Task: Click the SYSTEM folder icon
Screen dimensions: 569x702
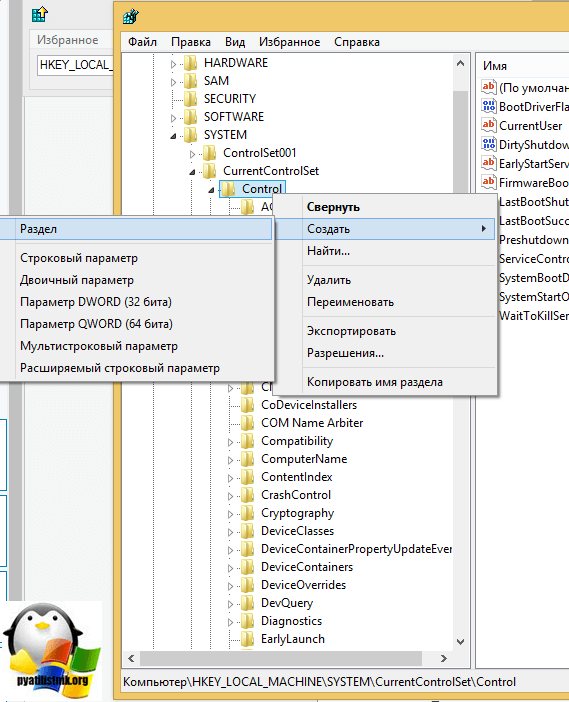Action: [191, 135]
